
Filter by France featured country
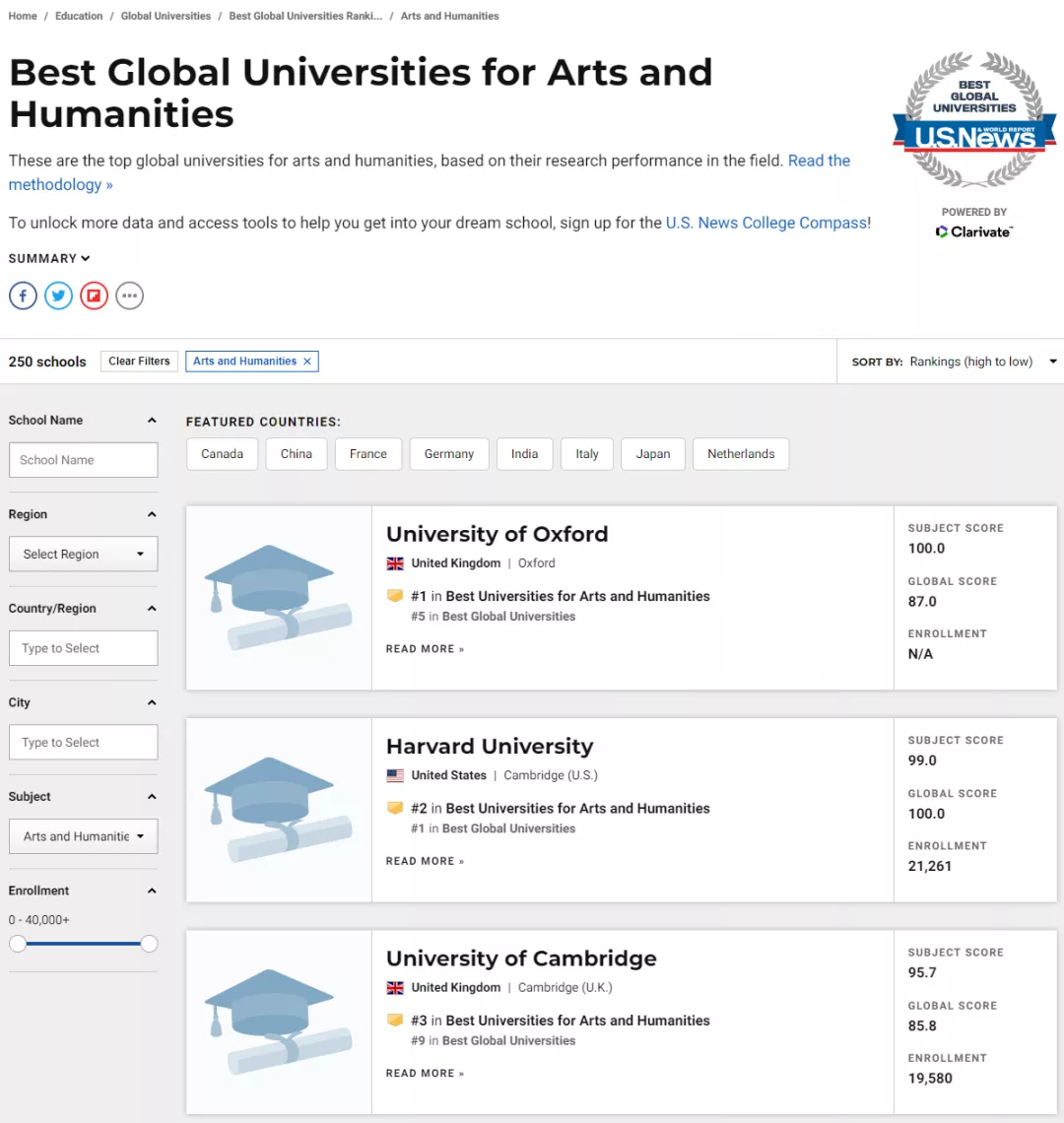[x=368, y=454]
